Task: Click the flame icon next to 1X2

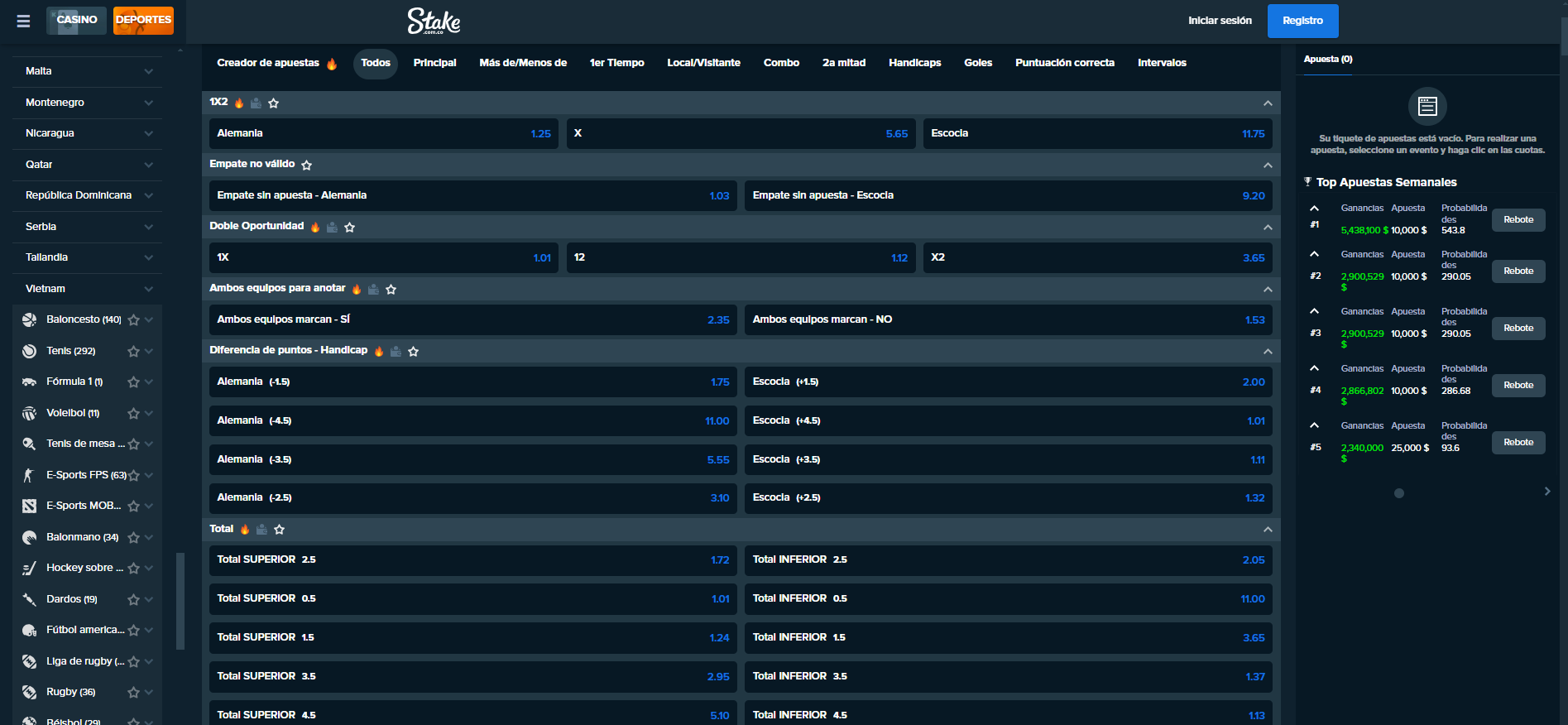Action: click(x=239, y=103)
